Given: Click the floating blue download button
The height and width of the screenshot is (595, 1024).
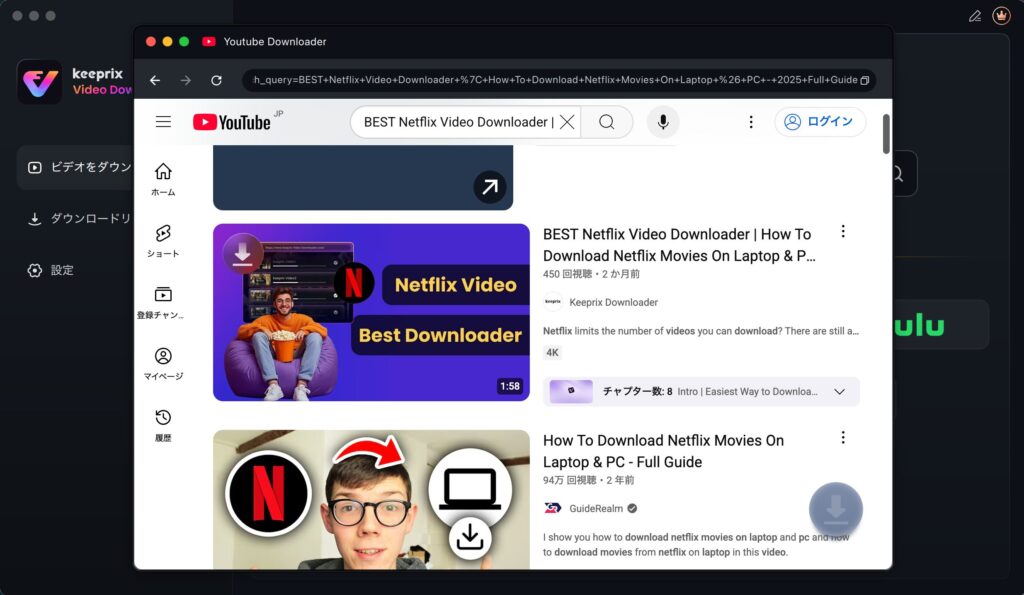Looking at the screenshot, I should [x=836, y=509].
